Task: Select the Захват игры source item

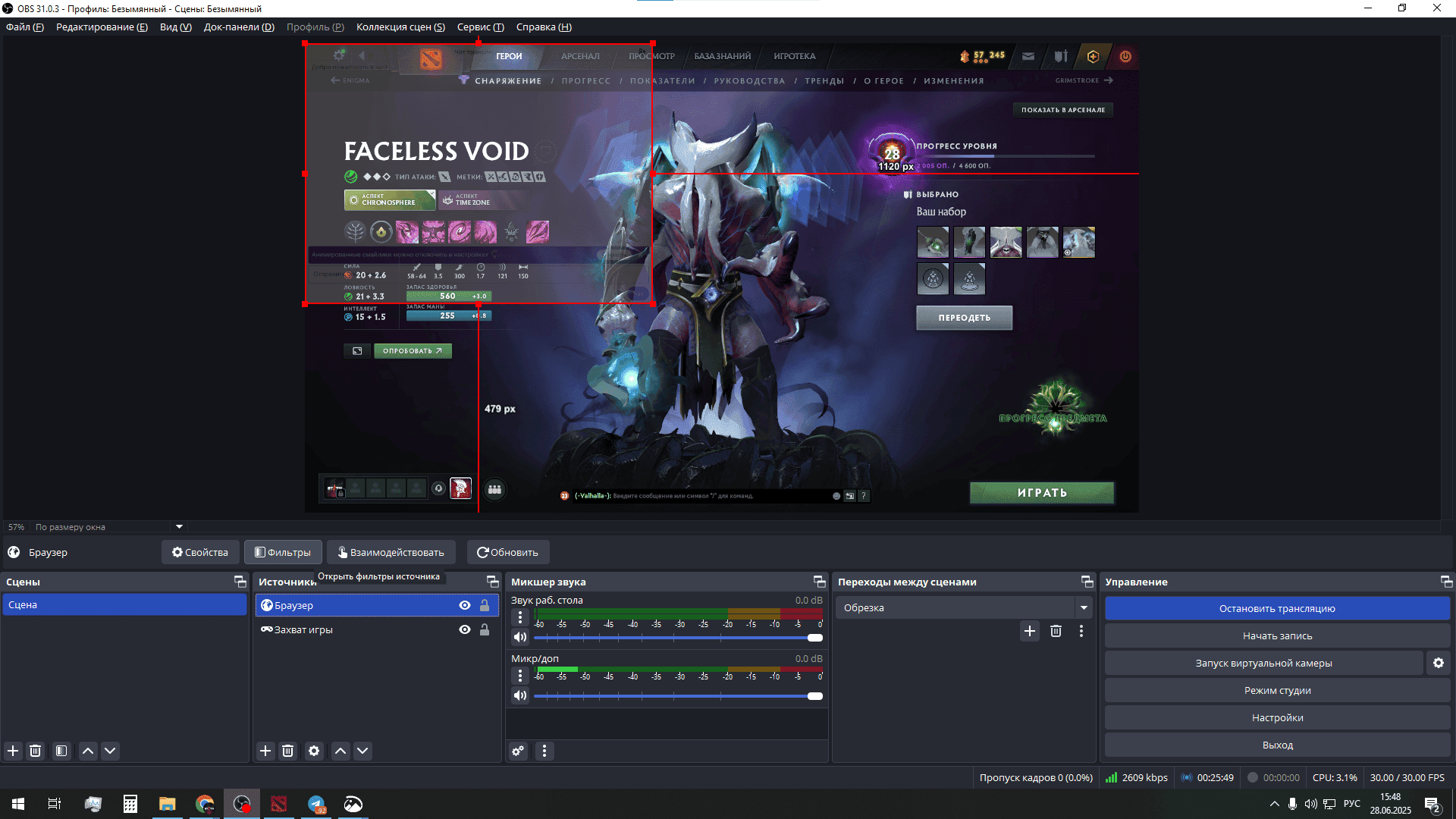Action: pyautogui.click(x=303, y=629)
